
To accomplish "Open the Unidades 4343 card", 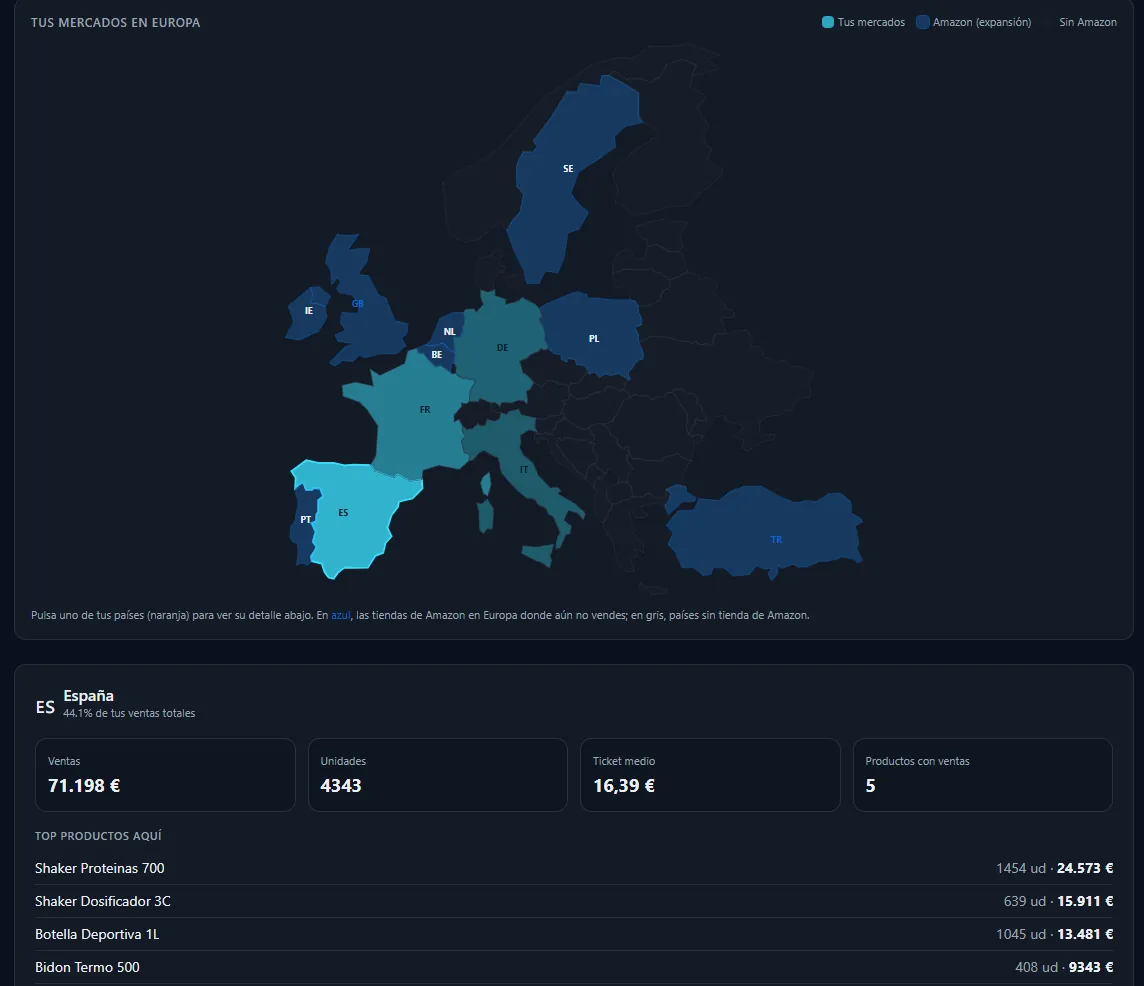I will (438, 774).
